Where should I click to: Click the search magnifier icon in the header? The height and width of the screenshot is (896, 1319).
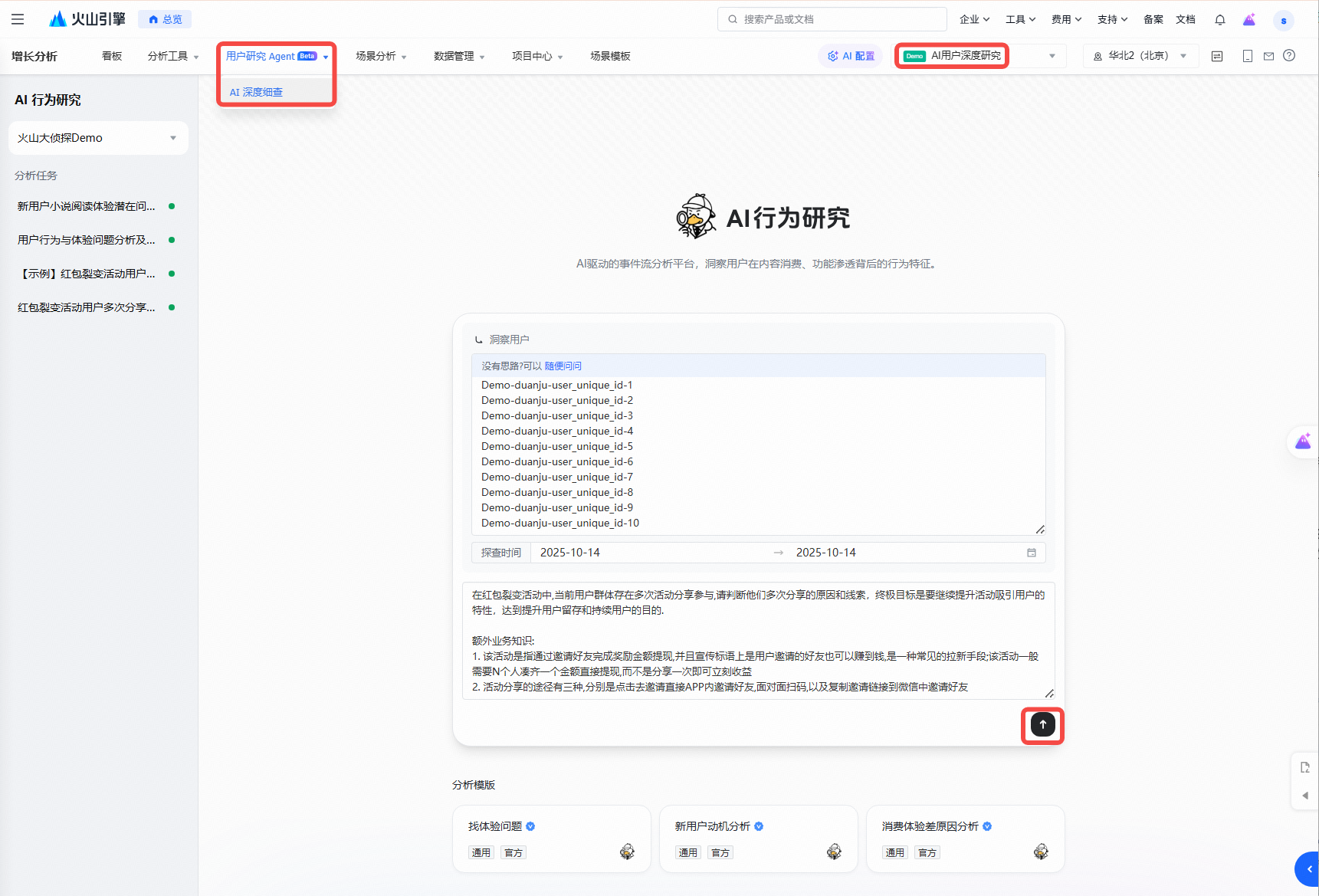coord(733,19)
